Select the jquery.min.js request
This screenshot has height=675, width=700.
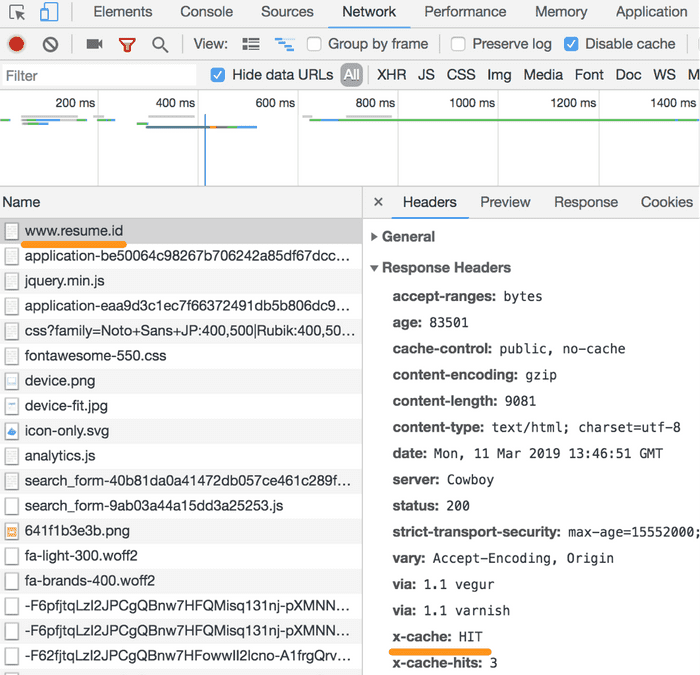point(64,281)
